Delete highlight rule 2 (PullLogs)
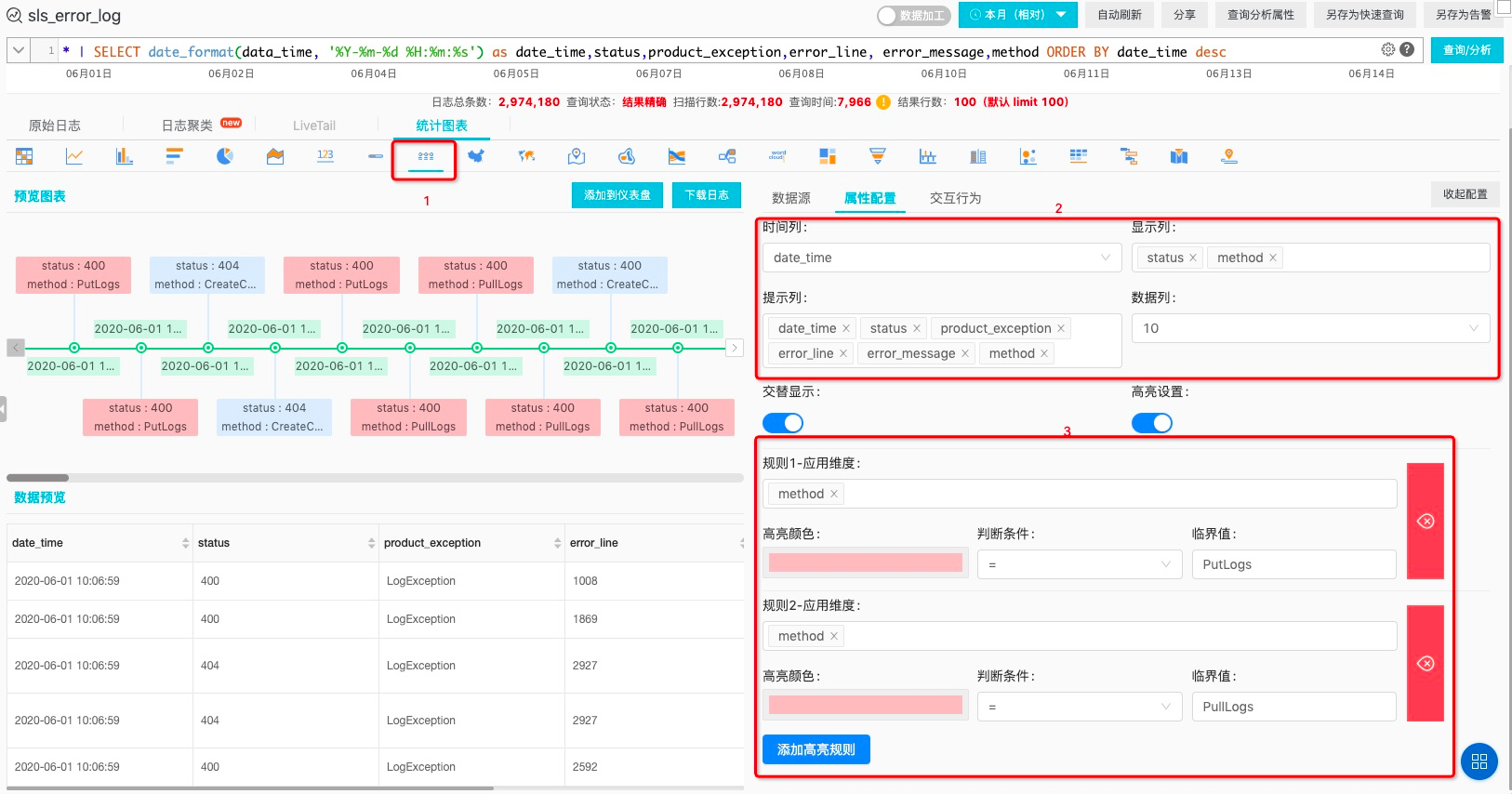This screenshot has height=794, width=1512. pyautogui.click(x=1426, y=663)
